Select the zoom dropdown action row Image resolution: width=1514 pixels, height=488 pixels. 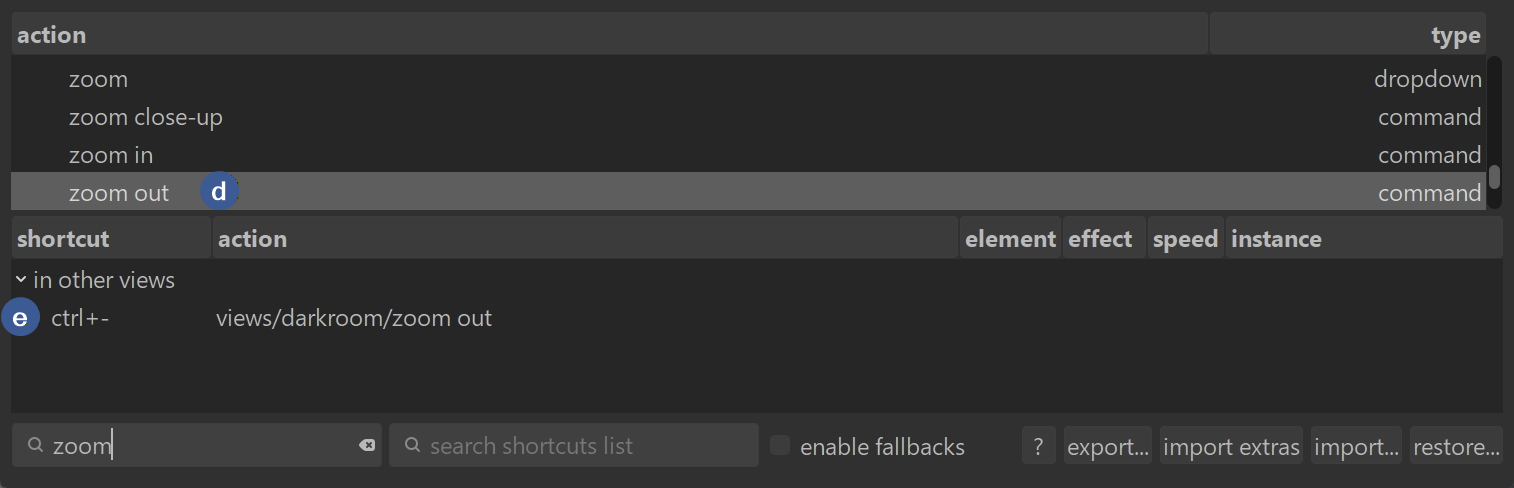[x=98, y=79]
